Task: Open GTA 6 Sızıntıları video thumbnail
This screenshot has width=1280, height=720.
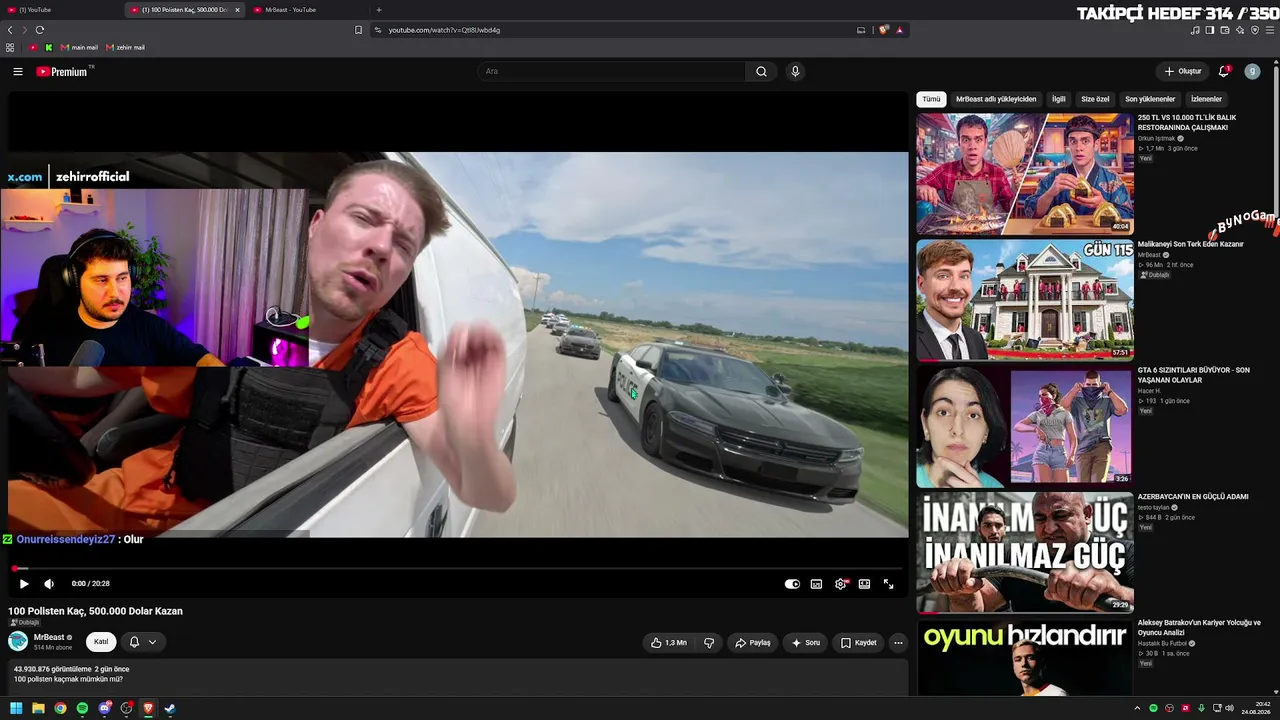Action: coord(1025,426)
